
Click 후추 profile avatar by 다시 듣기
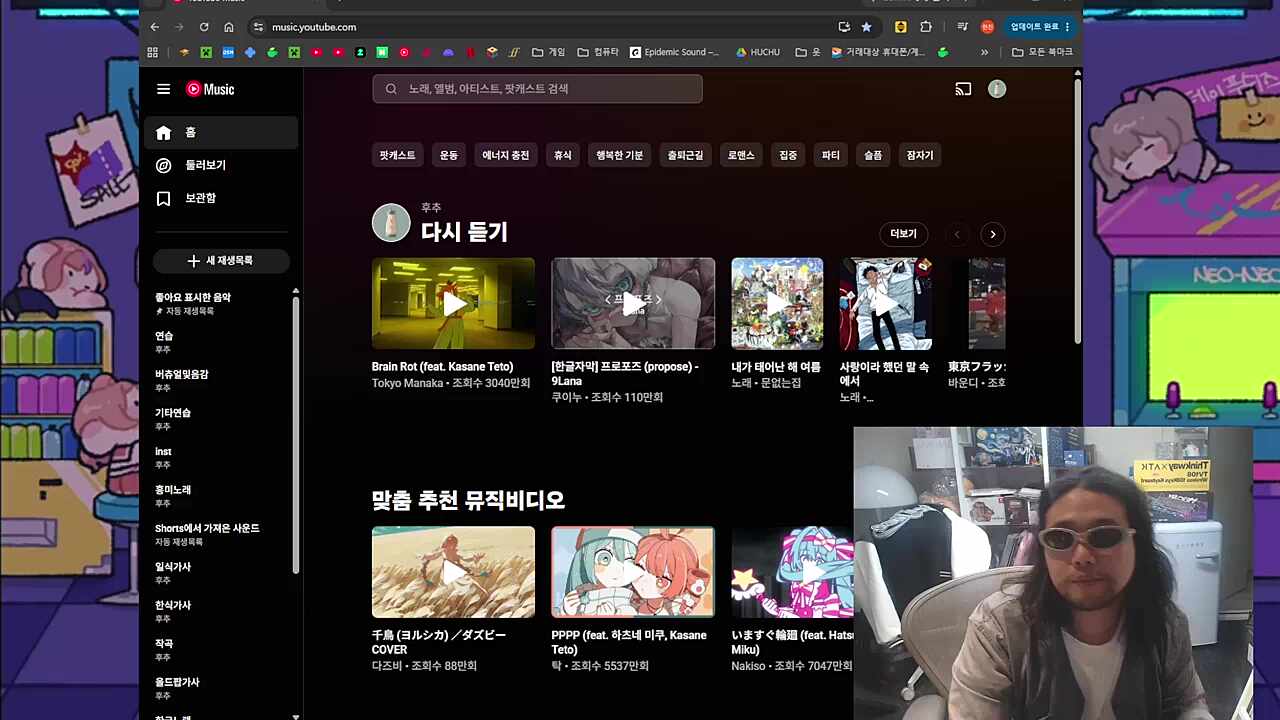pos(391,223)
